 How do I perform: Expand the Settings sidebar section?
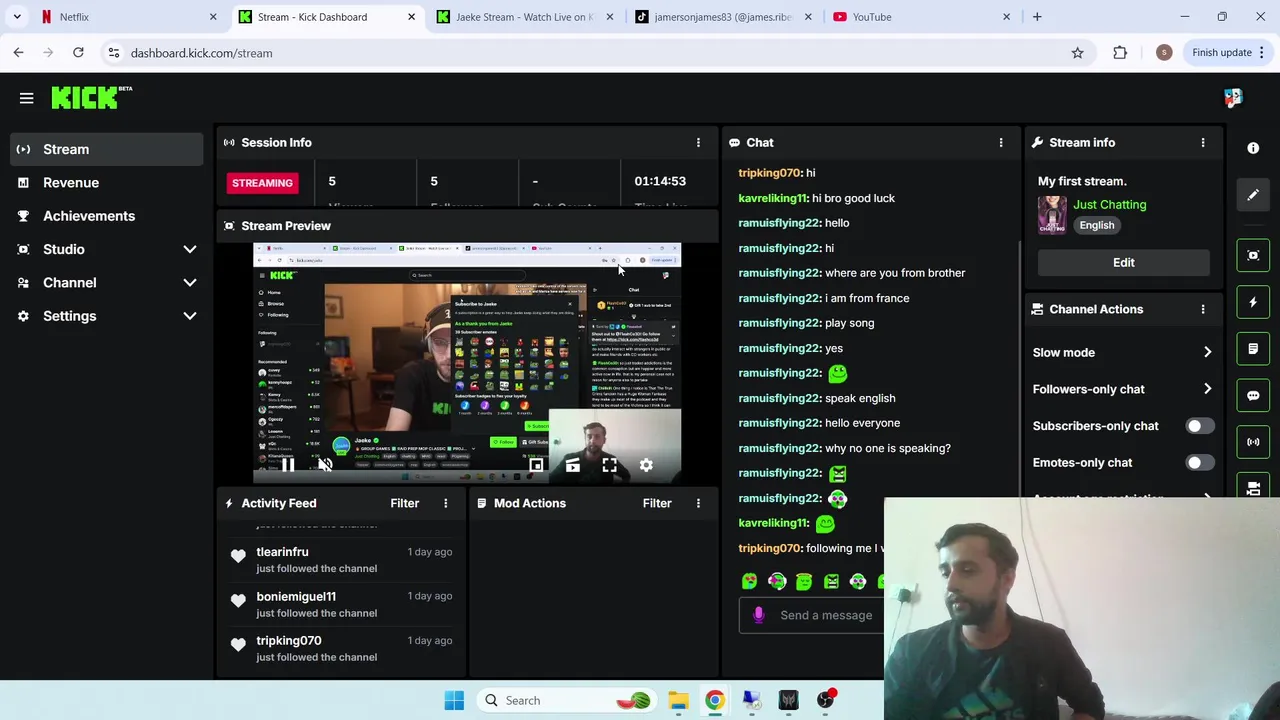point(190,316)
